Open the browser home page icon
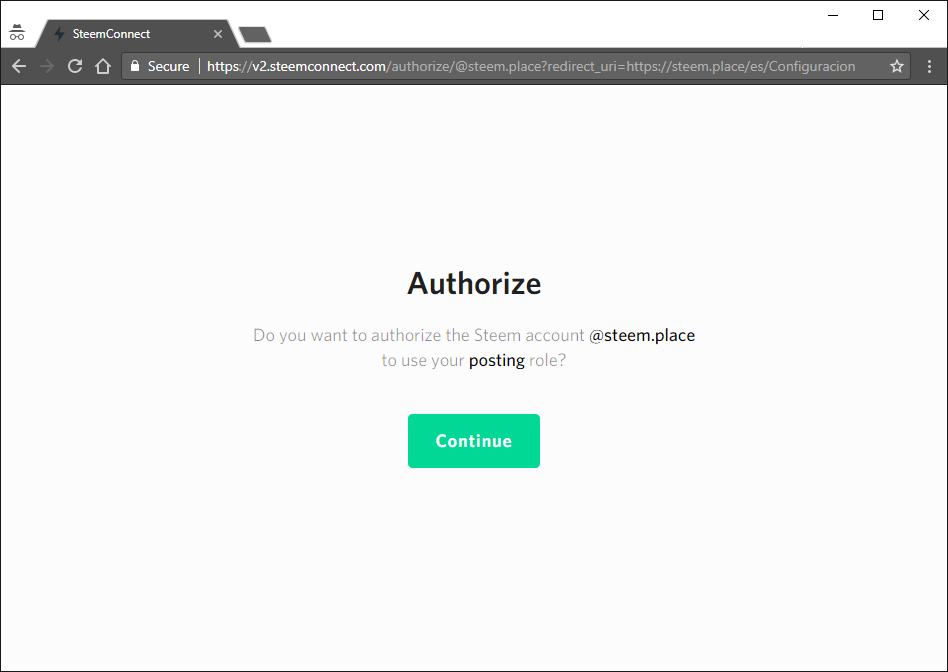Screen dimensions: 948x672 coord(103,66)
